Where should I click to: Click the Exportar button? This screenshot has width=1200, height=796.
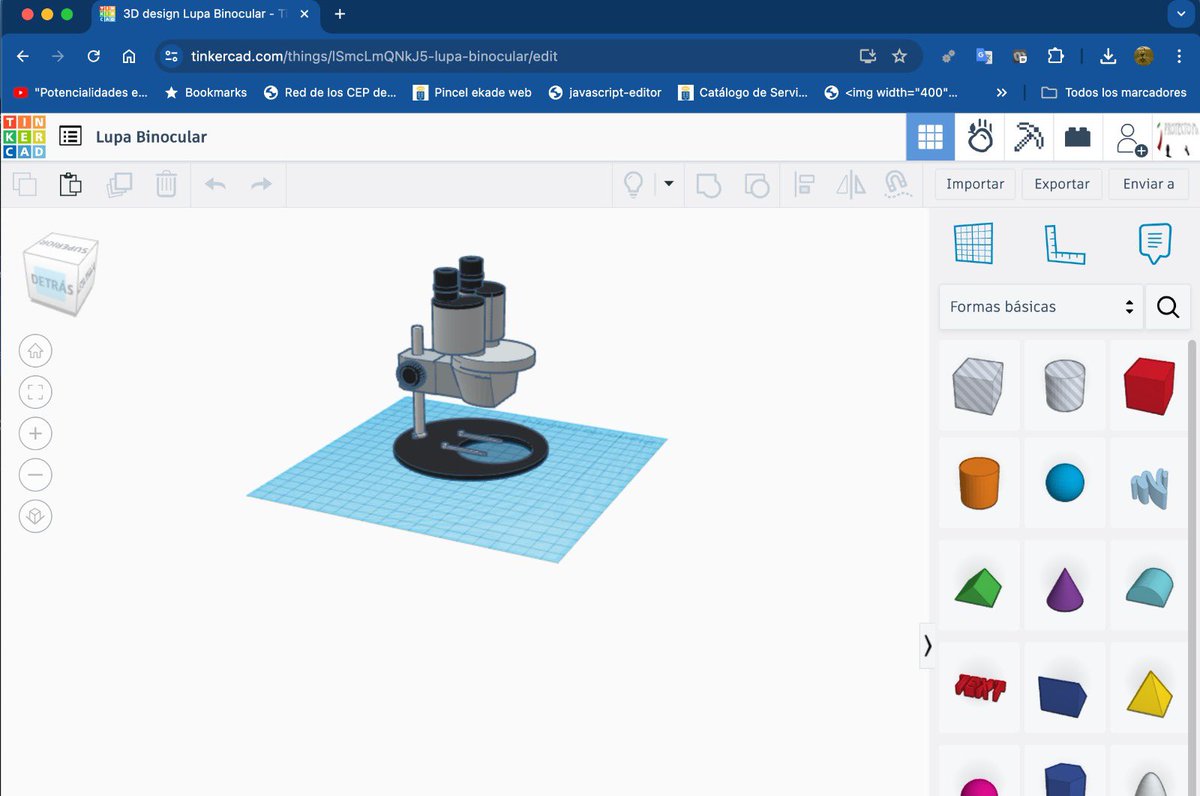point(1061,184)
